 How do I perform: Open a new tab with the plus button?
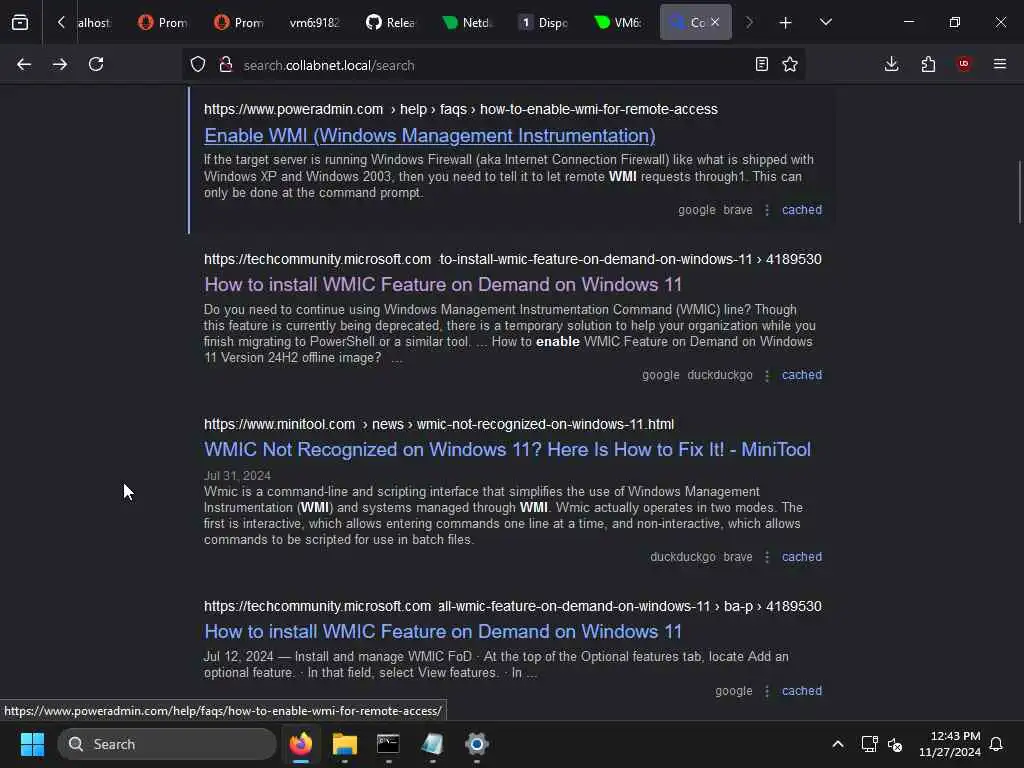[786, 23]
